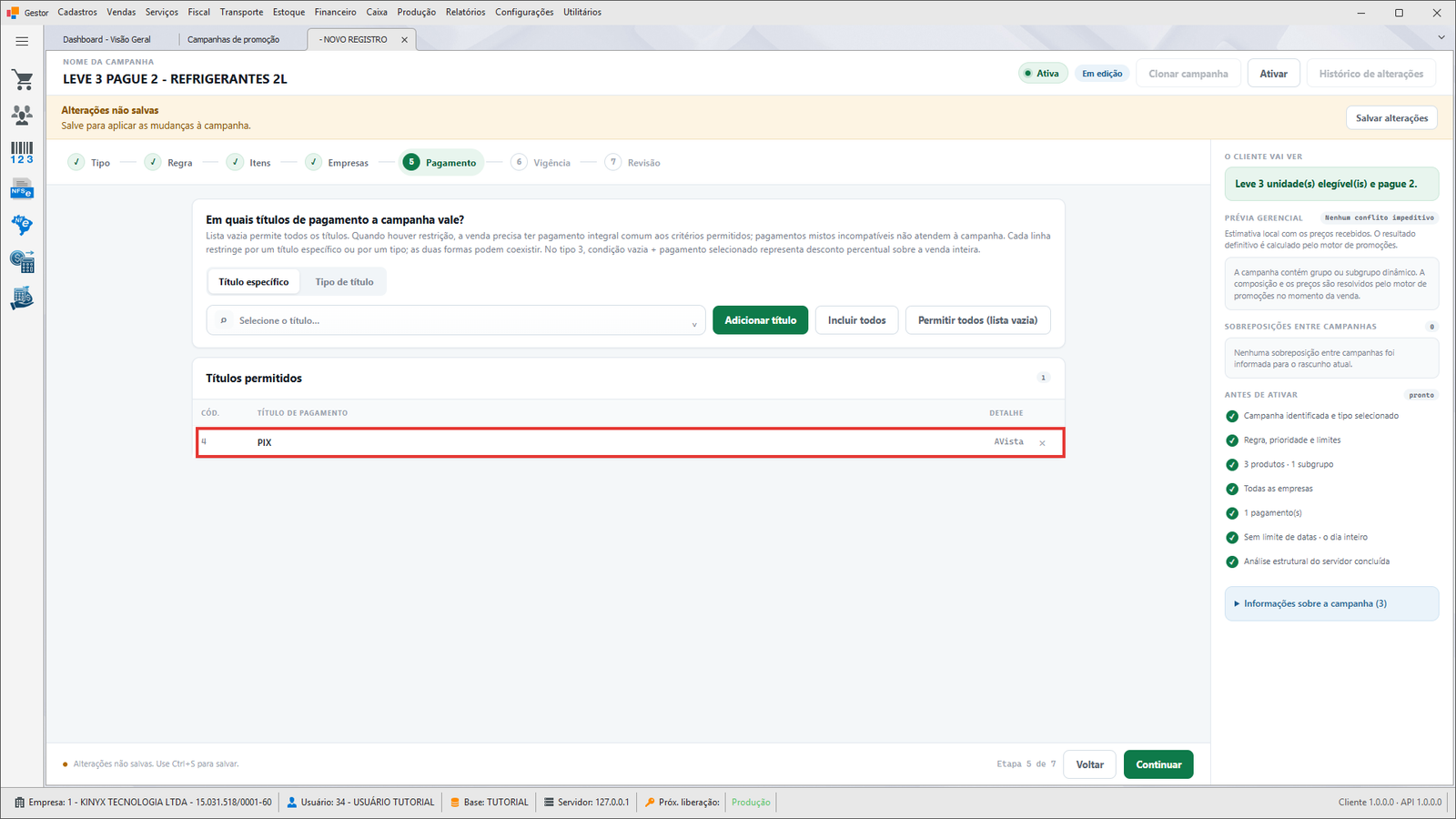Image resolution: width=1456 pixels, height=819 pixels.
Task: Open the coin and calculator icon
Action: (22, 262)
